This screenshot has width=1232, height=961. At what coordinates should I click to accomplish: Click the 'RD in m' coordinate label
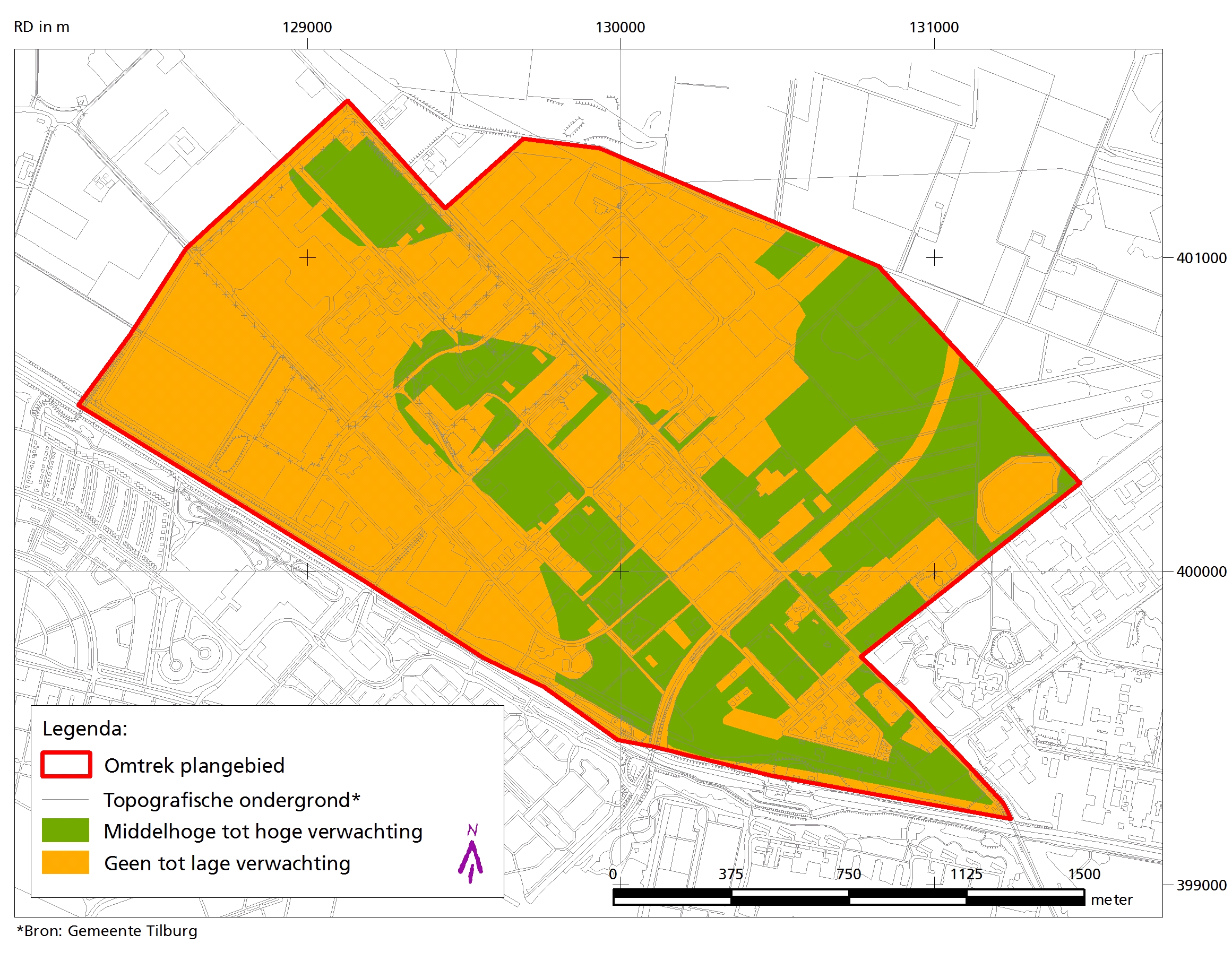click(x=42, y=27)
